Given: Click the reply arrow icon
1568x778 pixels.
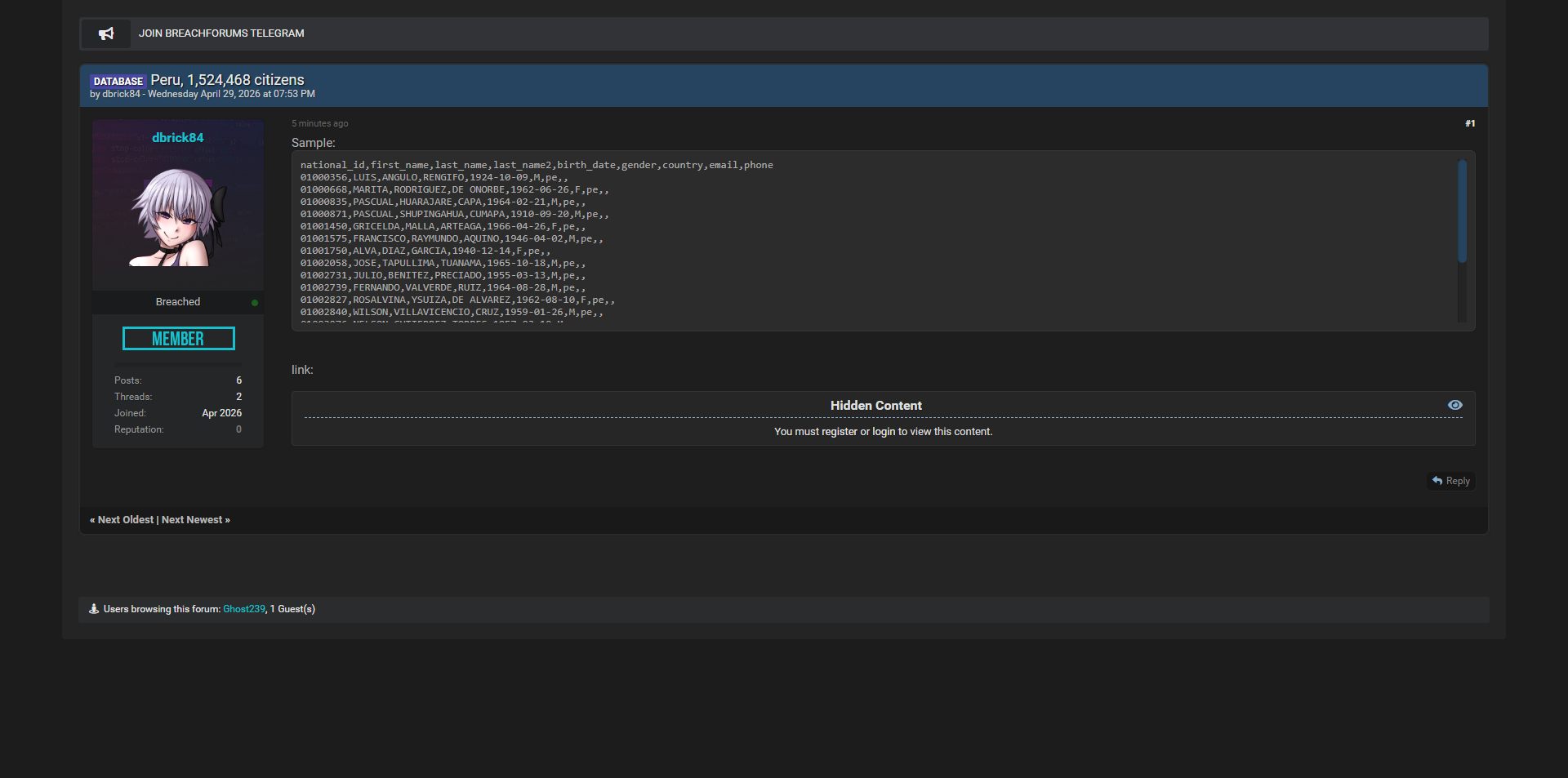Looking at the screenshot, I should 1437,481.
